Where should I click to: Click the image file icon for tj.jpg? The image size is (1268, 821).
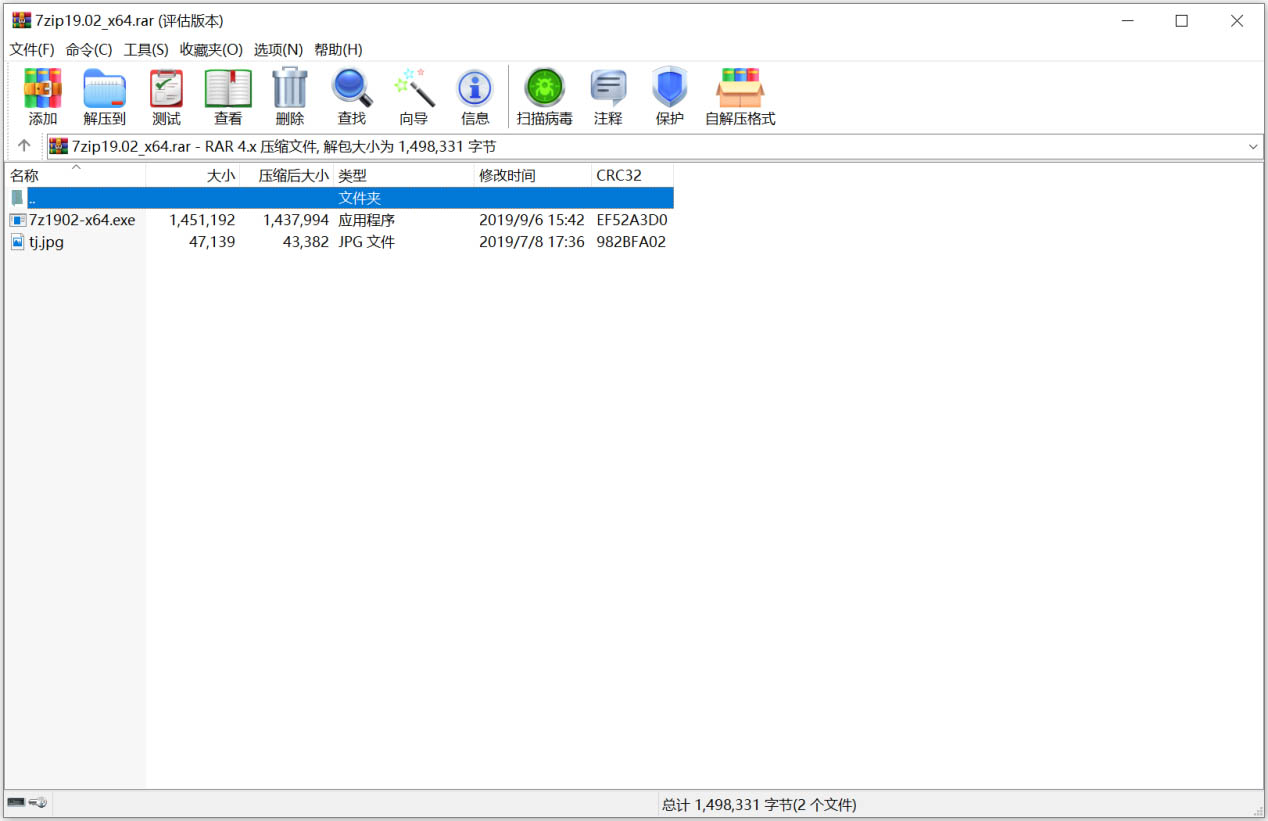(x=18, y=242)
